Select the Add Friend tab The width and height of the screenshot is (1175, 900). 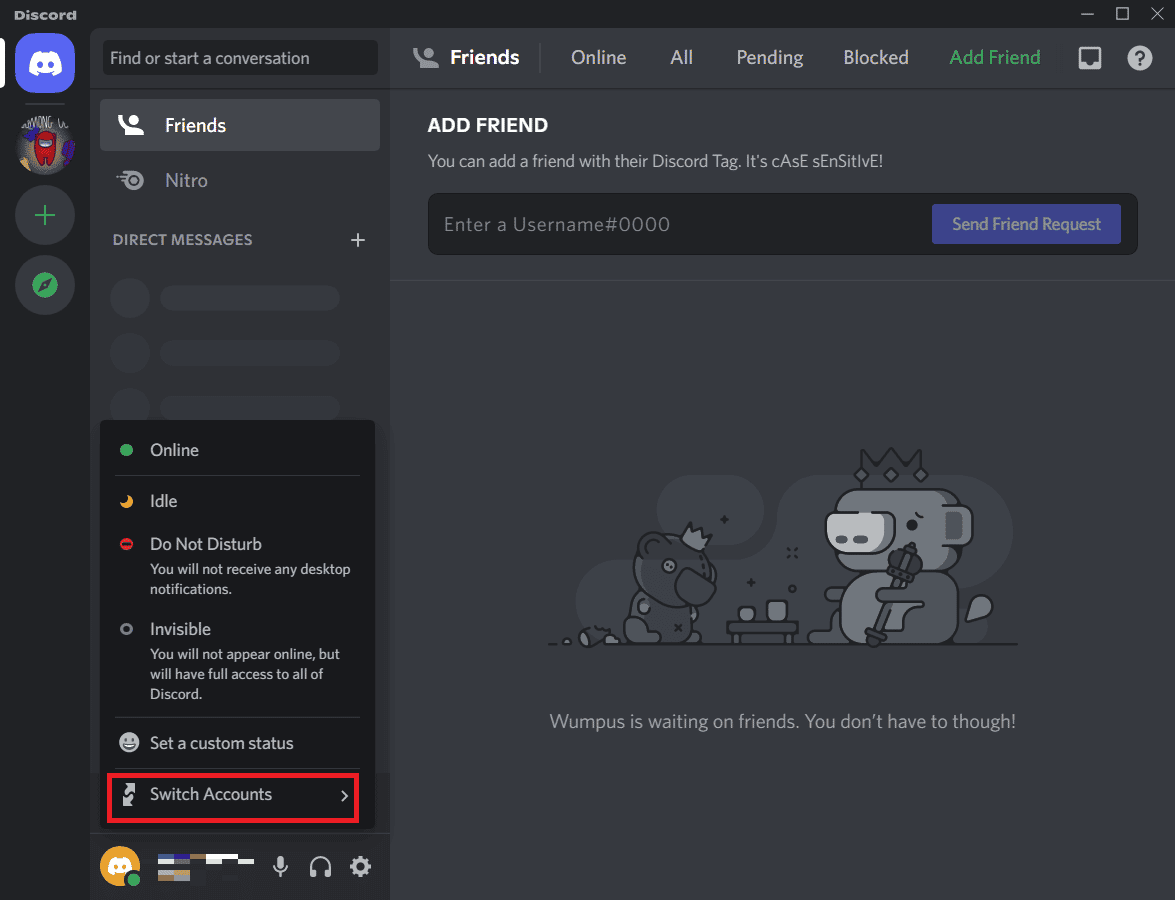click(994, 58)
